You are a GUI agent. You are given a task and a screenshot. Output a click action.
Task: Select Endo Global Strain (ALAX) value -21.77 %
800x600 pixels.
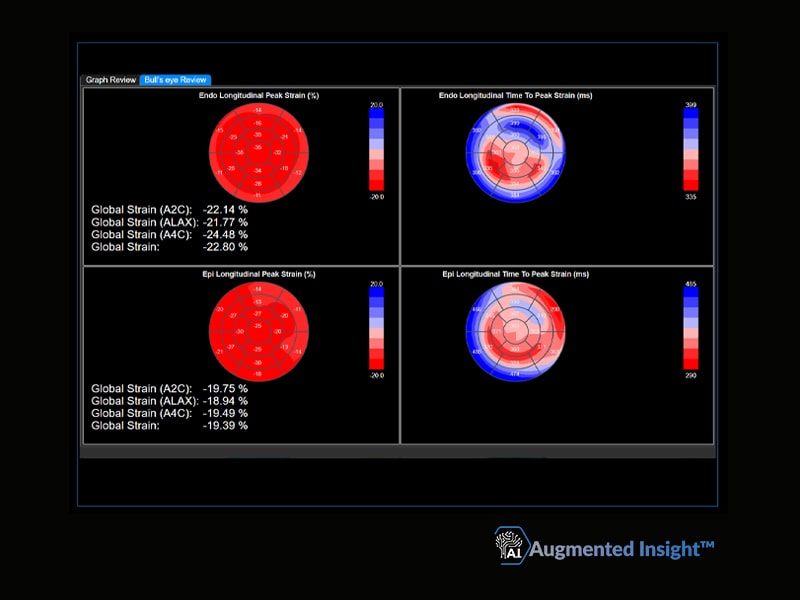coord(225,222)
